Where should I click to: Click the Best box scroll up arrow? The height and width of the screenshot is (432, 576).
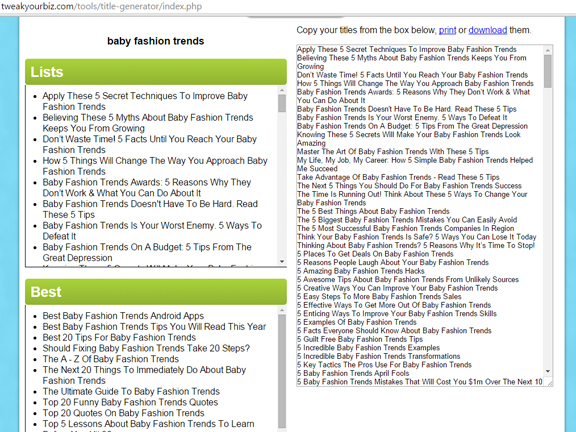point(282,310)
